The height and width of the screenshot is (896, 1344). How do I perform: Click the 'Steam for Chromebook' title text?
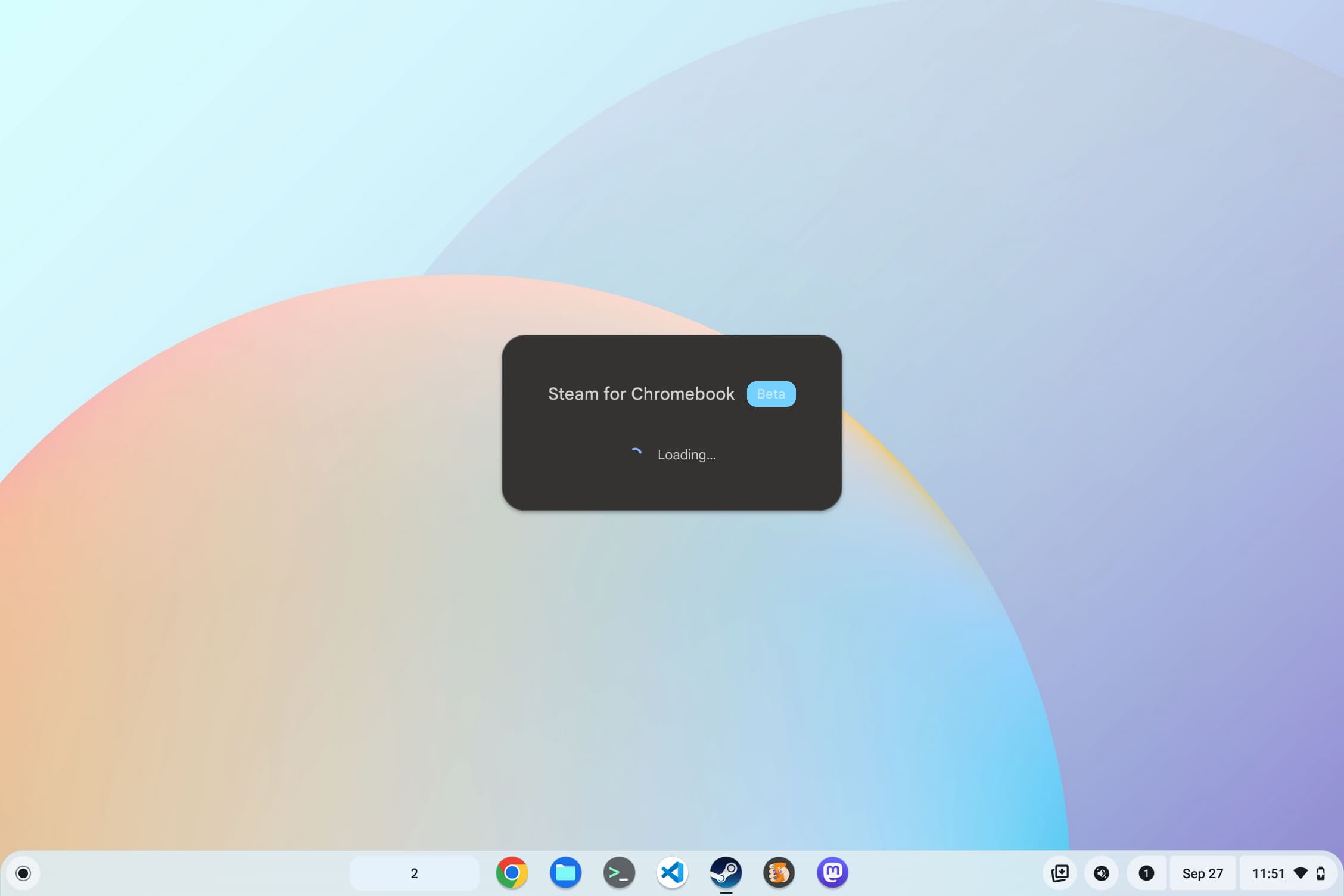[x=641, y=394]
